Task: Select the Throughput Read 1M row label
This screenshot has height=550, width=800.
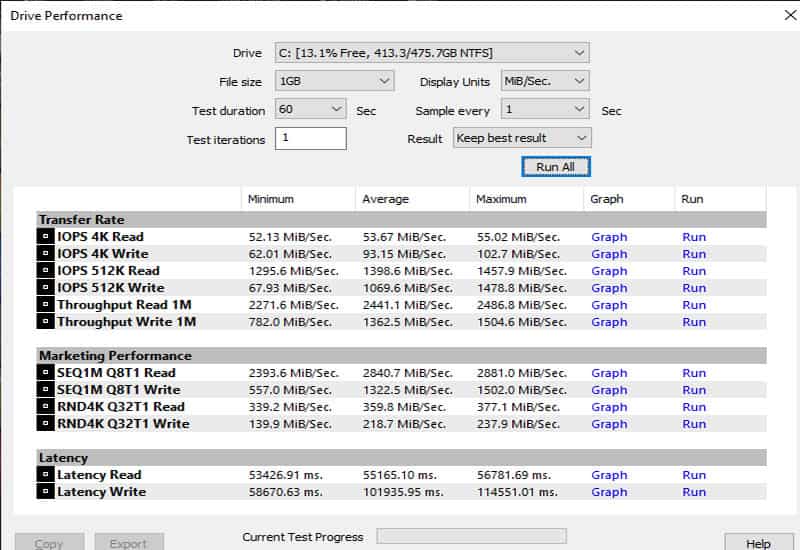Action: [x=124, y=305]
